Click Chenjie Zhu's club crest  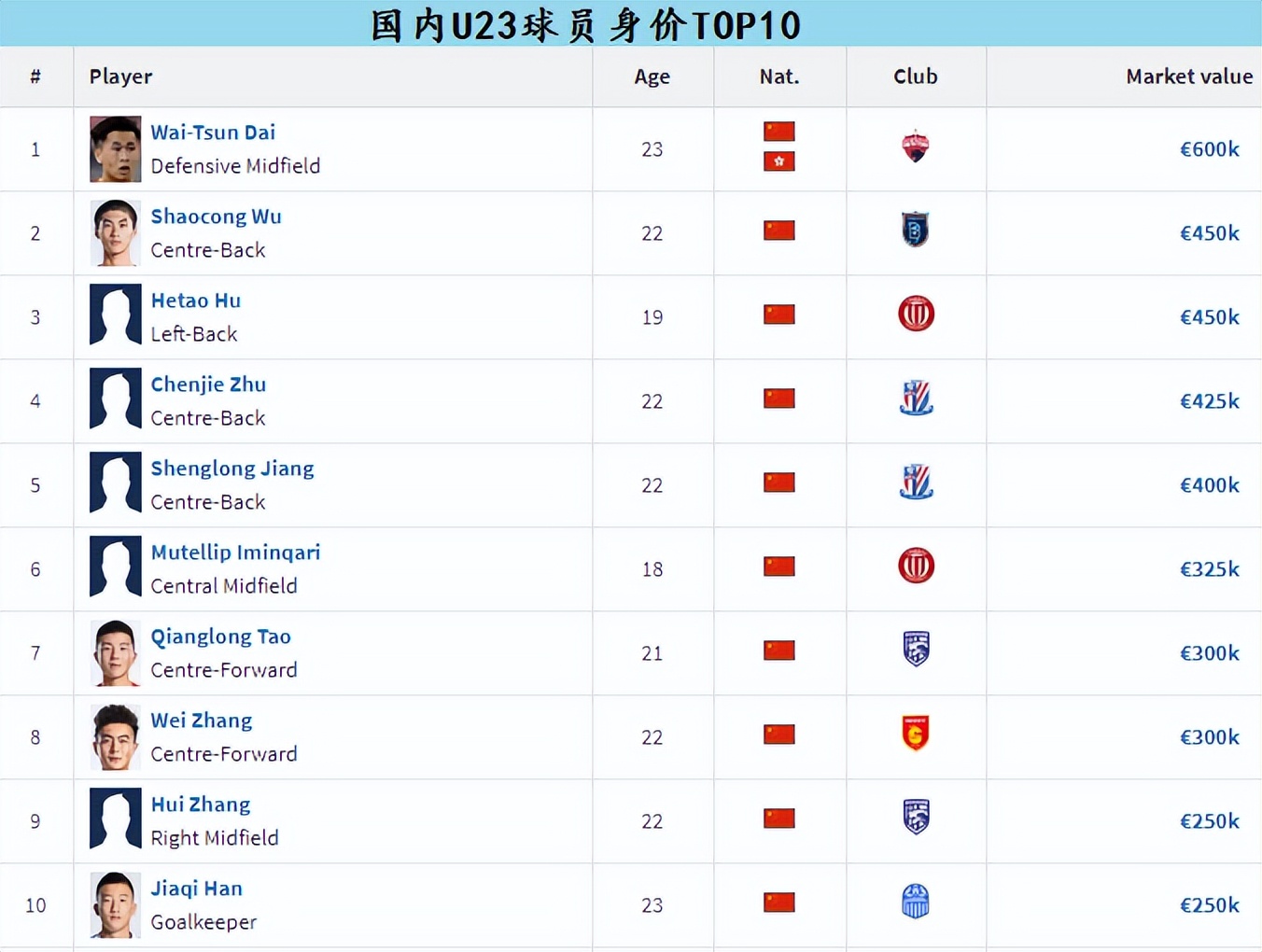coord(916,399)
